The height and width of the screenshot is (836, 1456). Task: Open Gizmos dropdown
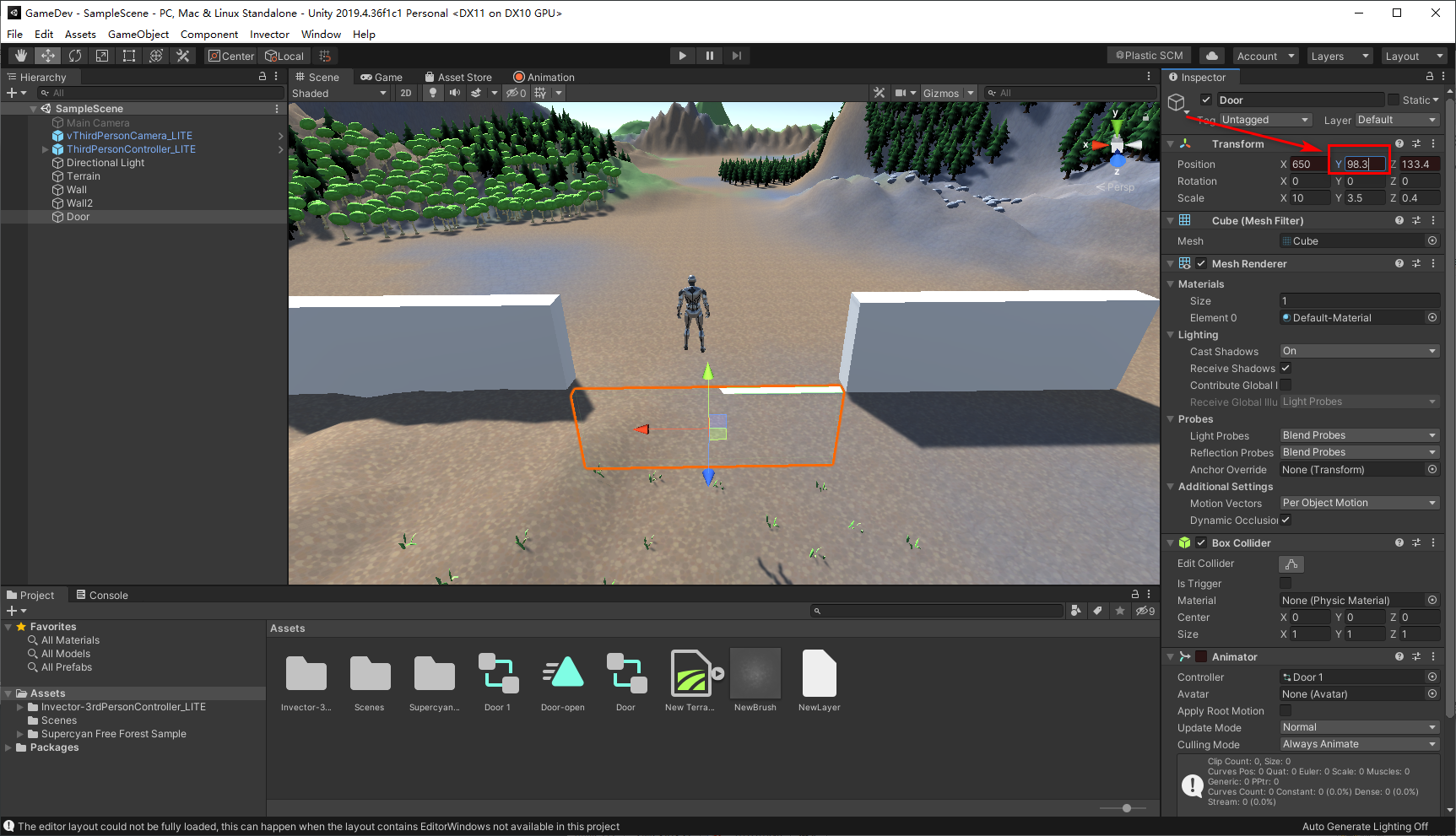click(948, 93)
